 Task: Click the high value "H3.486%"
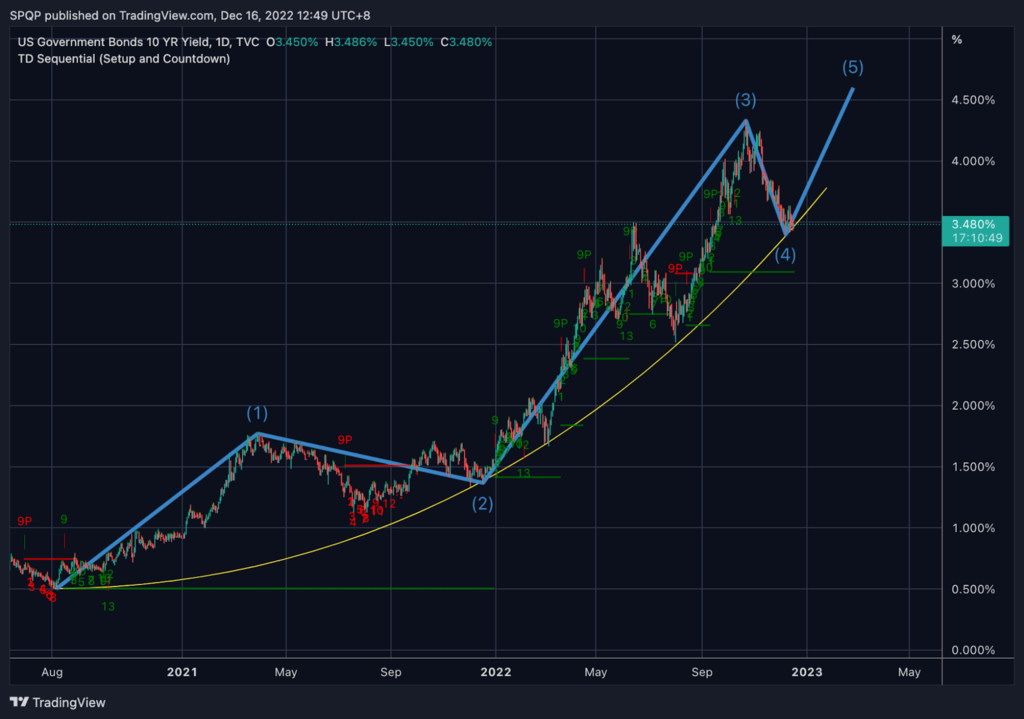click(351, 42)
